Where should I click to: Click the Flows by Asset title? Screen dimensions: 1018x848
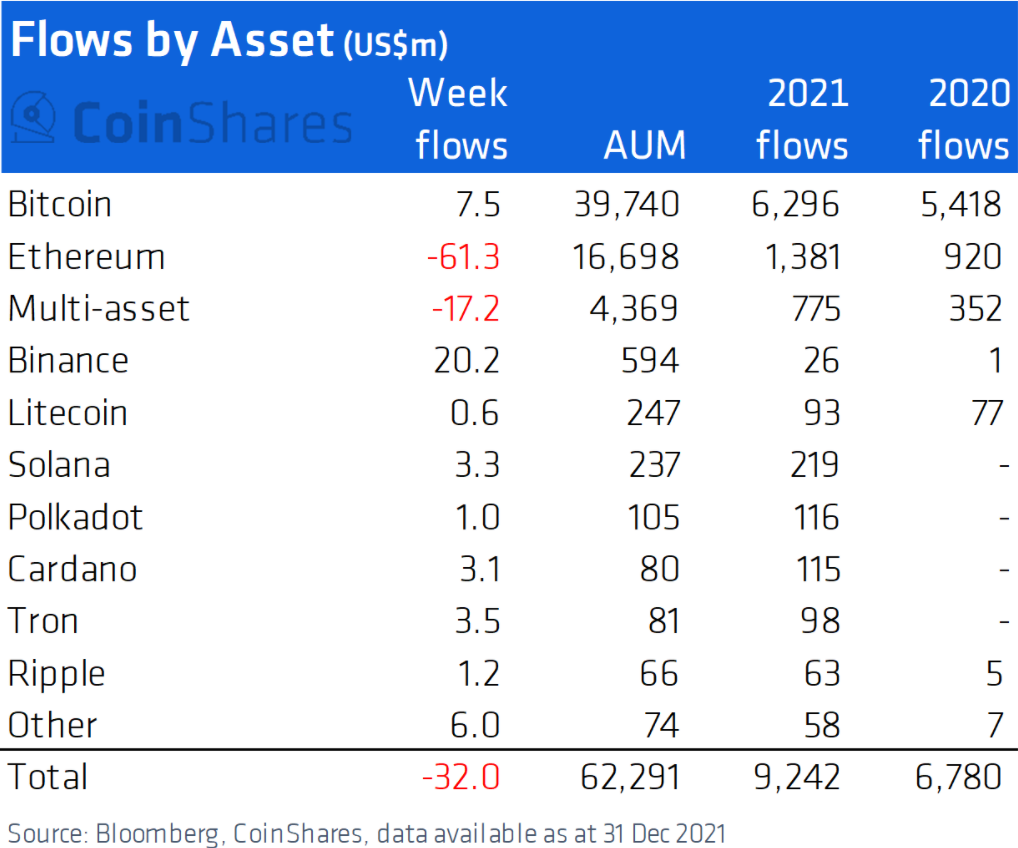click(x=170, y=41)
